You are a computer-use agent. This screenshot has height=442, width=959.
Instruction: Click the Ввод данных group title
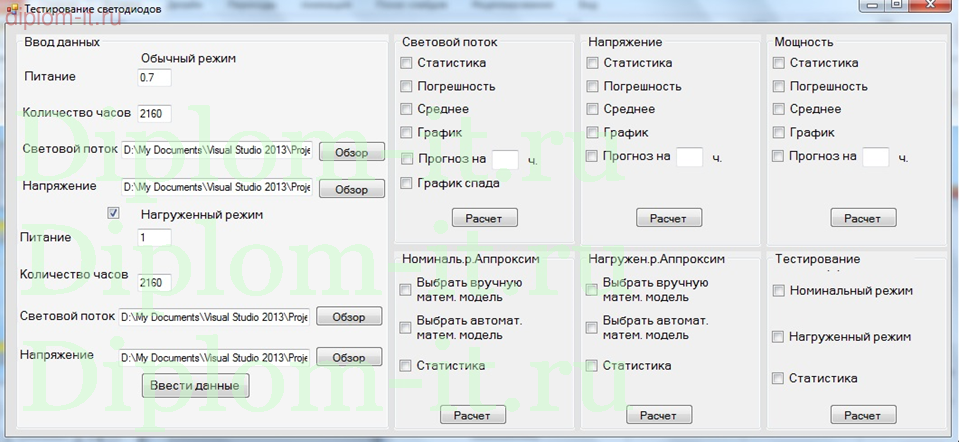coord(62,42)
